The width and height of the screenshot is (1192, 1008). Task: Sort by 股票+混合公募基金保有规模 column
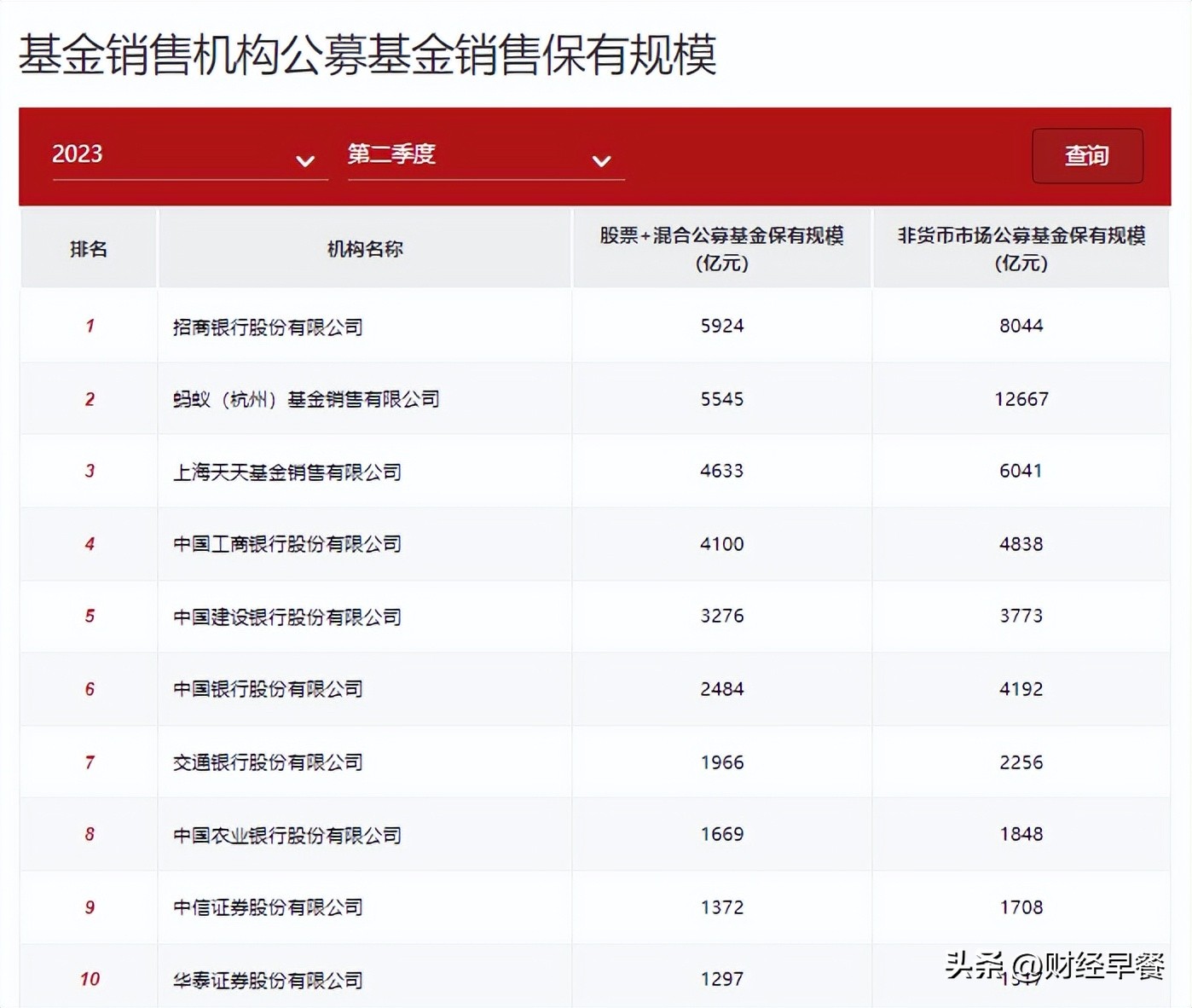coord(722,249)
